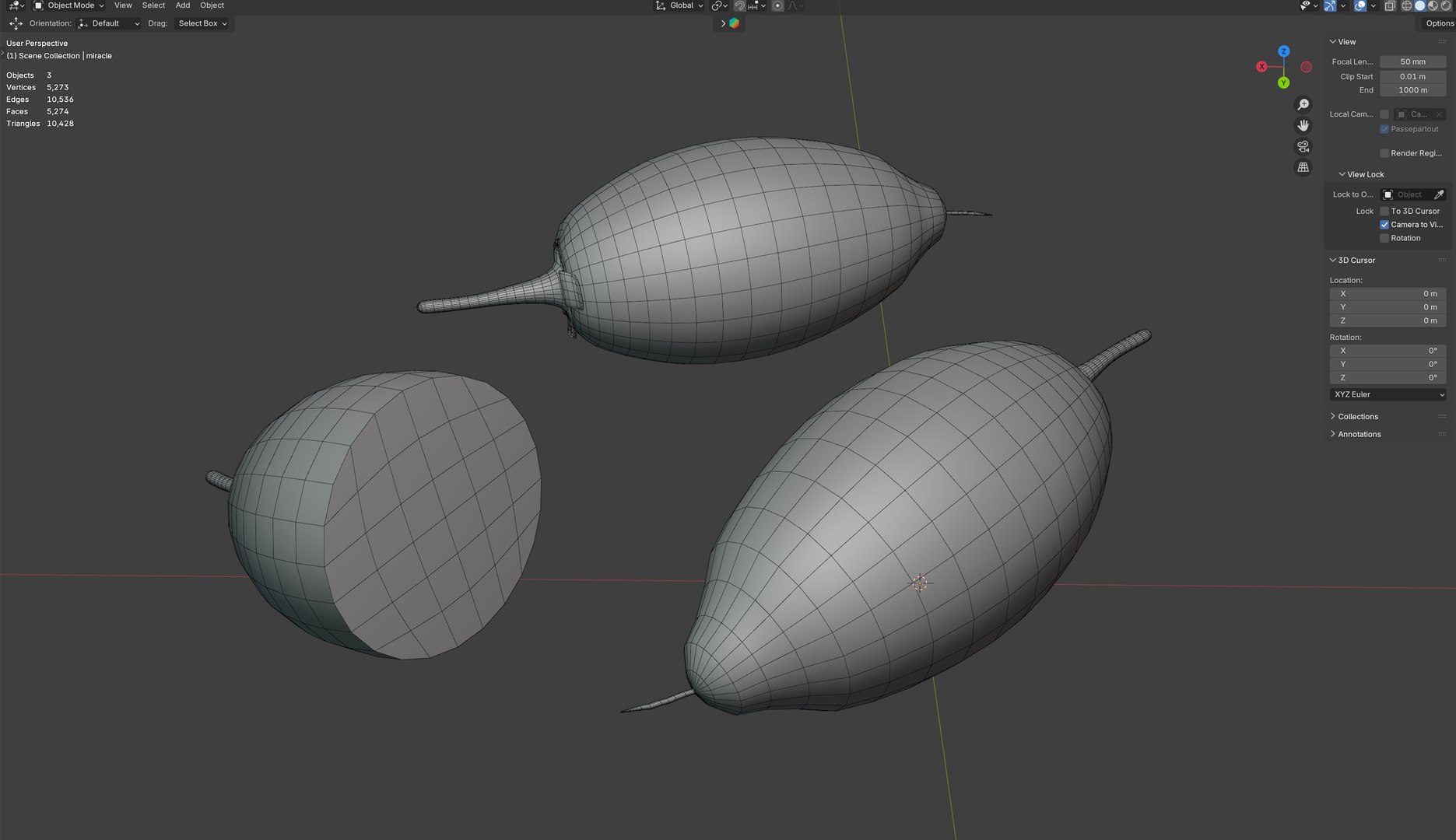Toggle camera view with camera icon
The image size is (1456, 840).
pyautogui.click(x=1303, y=146)
